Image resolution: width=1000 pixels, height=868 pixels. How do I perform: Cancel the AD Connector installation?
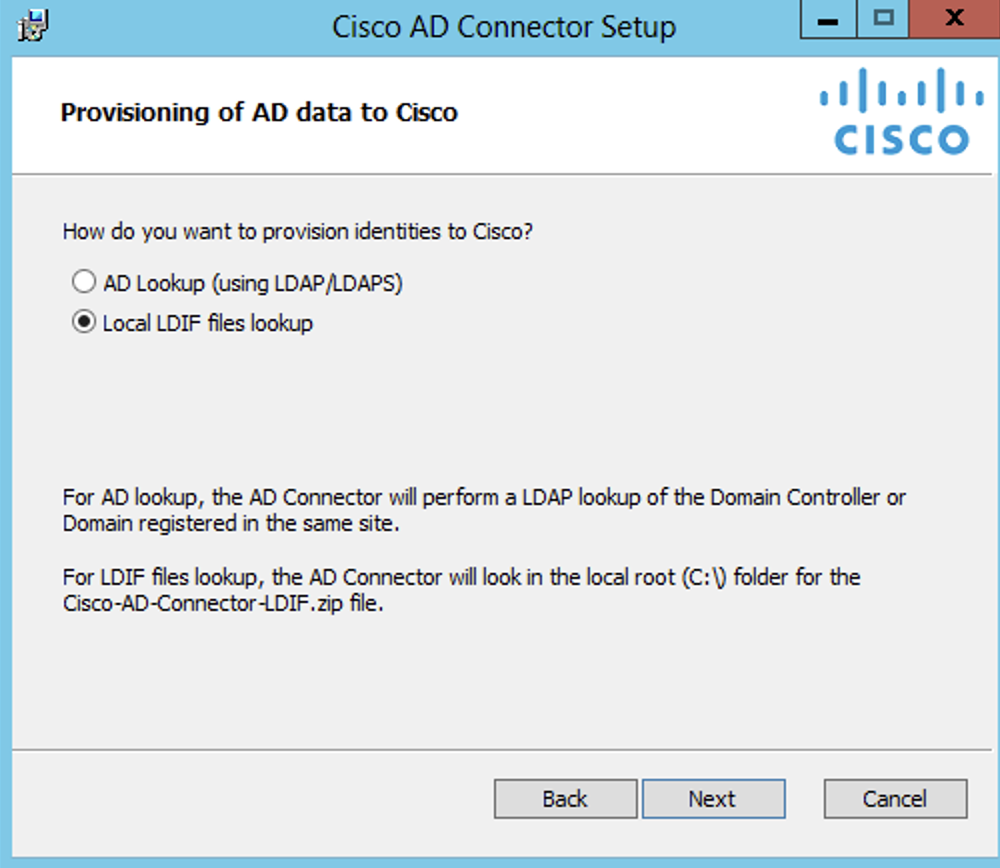pos(895,798)
